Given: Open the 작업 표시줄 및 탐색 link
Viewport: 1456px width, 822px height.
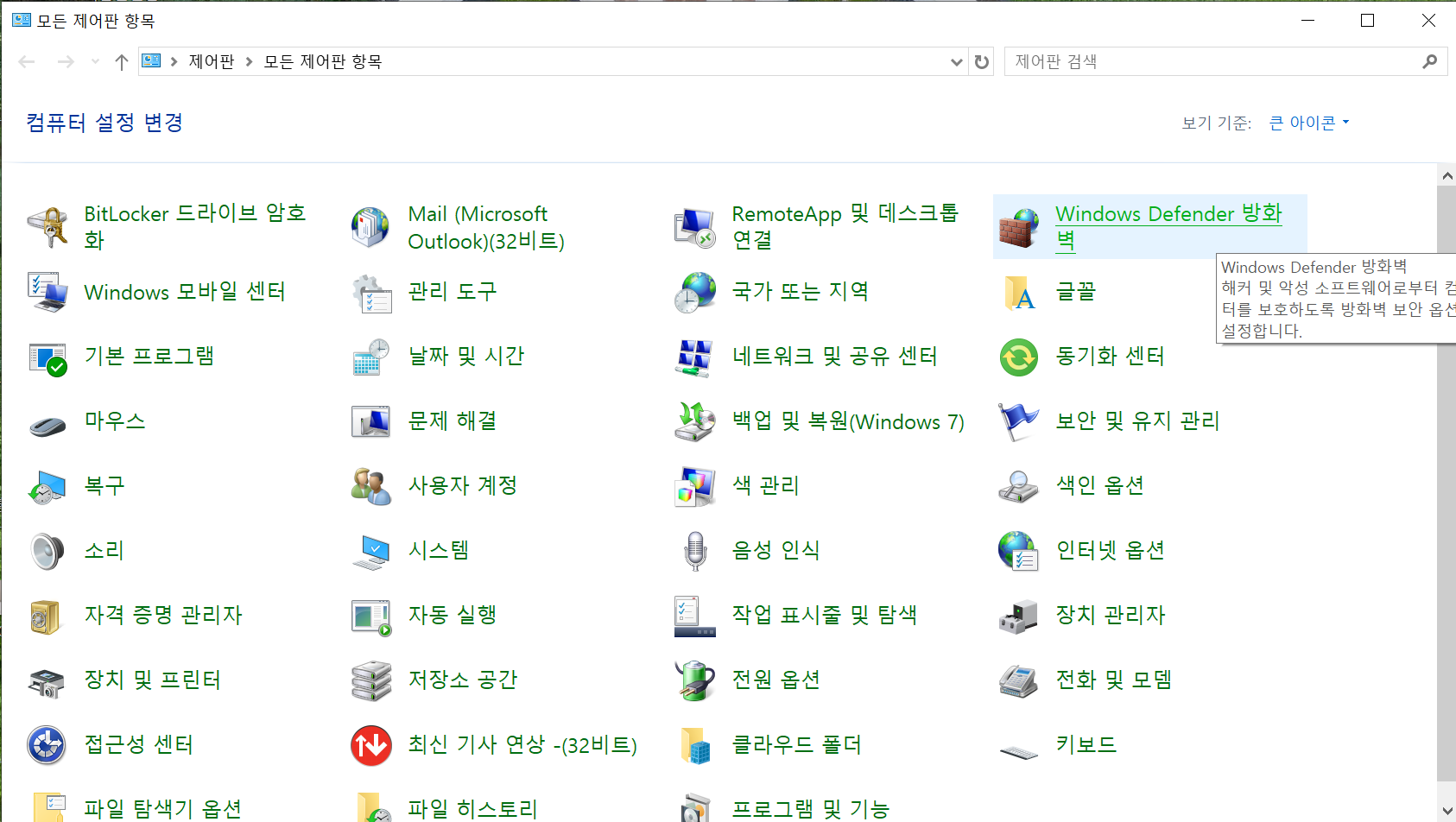Looking at the screenshot, I should (825, 615).
